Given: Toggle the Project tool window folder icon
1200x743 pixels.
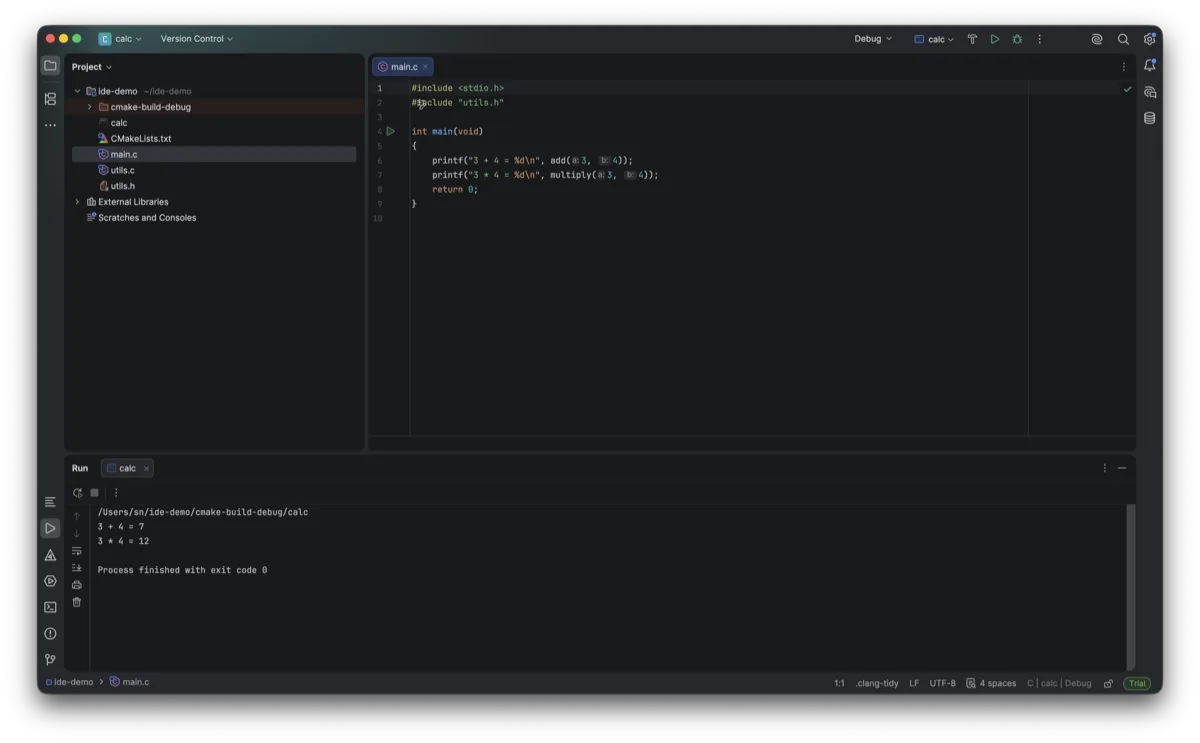Looking at the screenshot, I should click(50, 66).
